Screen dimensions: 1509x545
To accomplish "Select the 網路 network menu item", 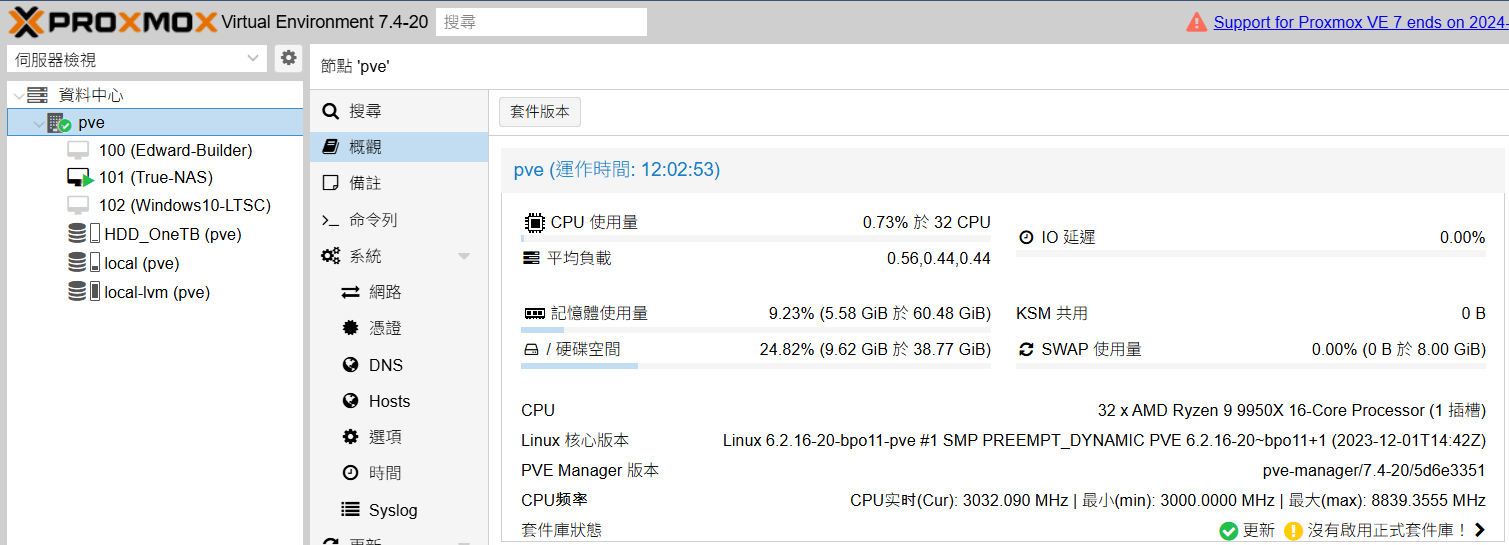I will [x=385, y=292].
